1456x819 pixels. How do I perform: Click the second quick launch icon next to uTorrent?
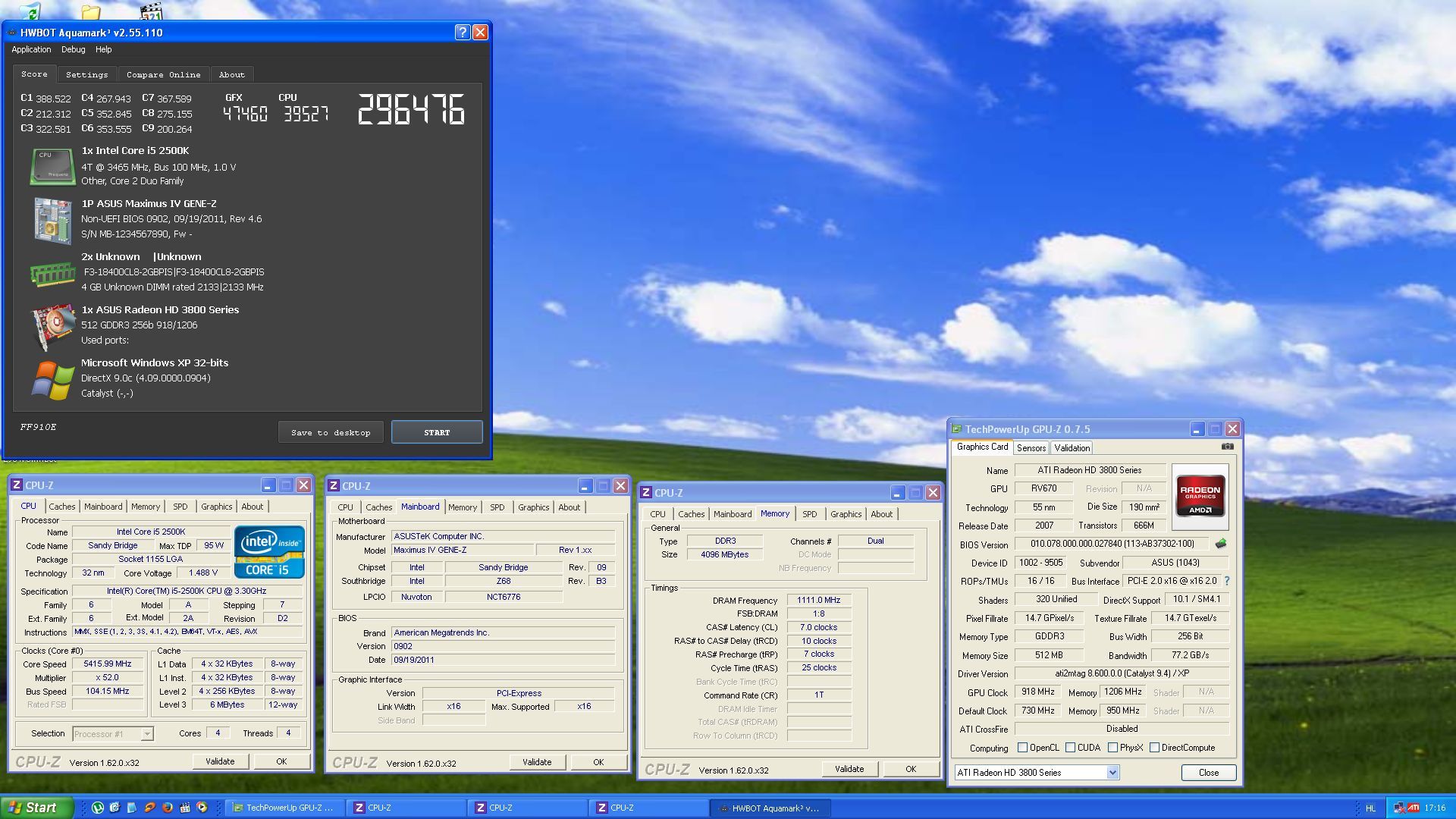click(x=115, y=808)
